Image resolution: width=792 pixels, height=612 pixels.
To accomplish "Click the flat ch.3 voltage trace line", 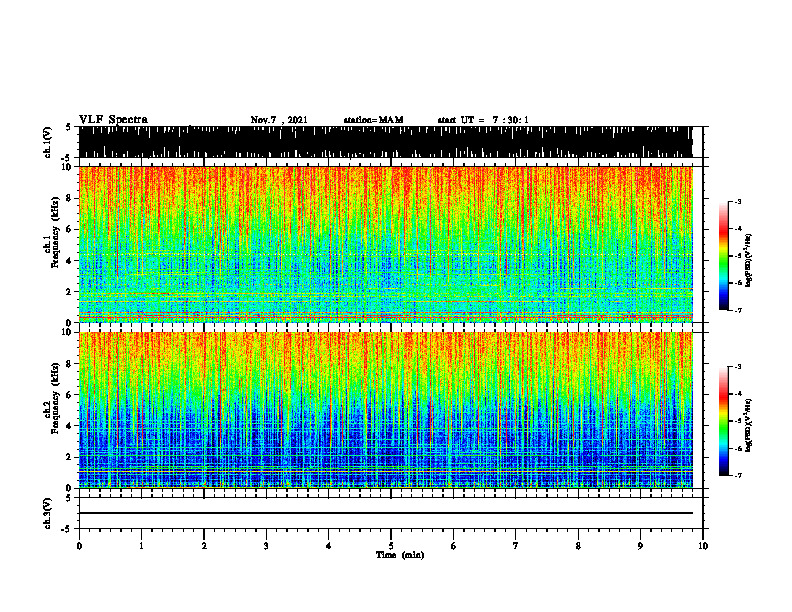I will click(385, 513).
